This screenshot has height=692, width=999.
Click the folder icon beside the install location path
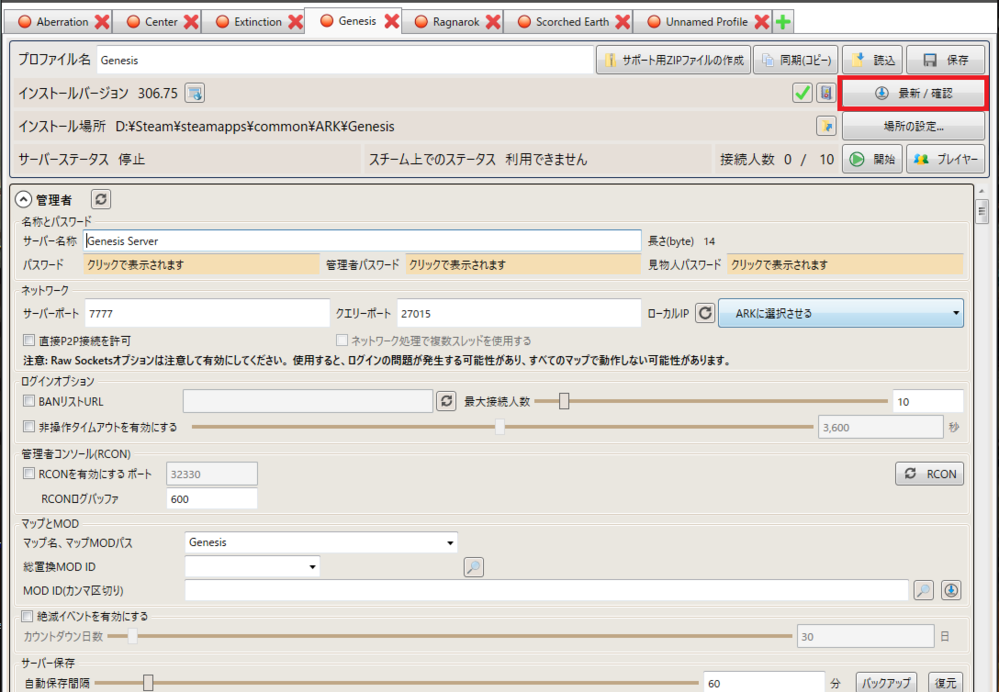[825, 126]
